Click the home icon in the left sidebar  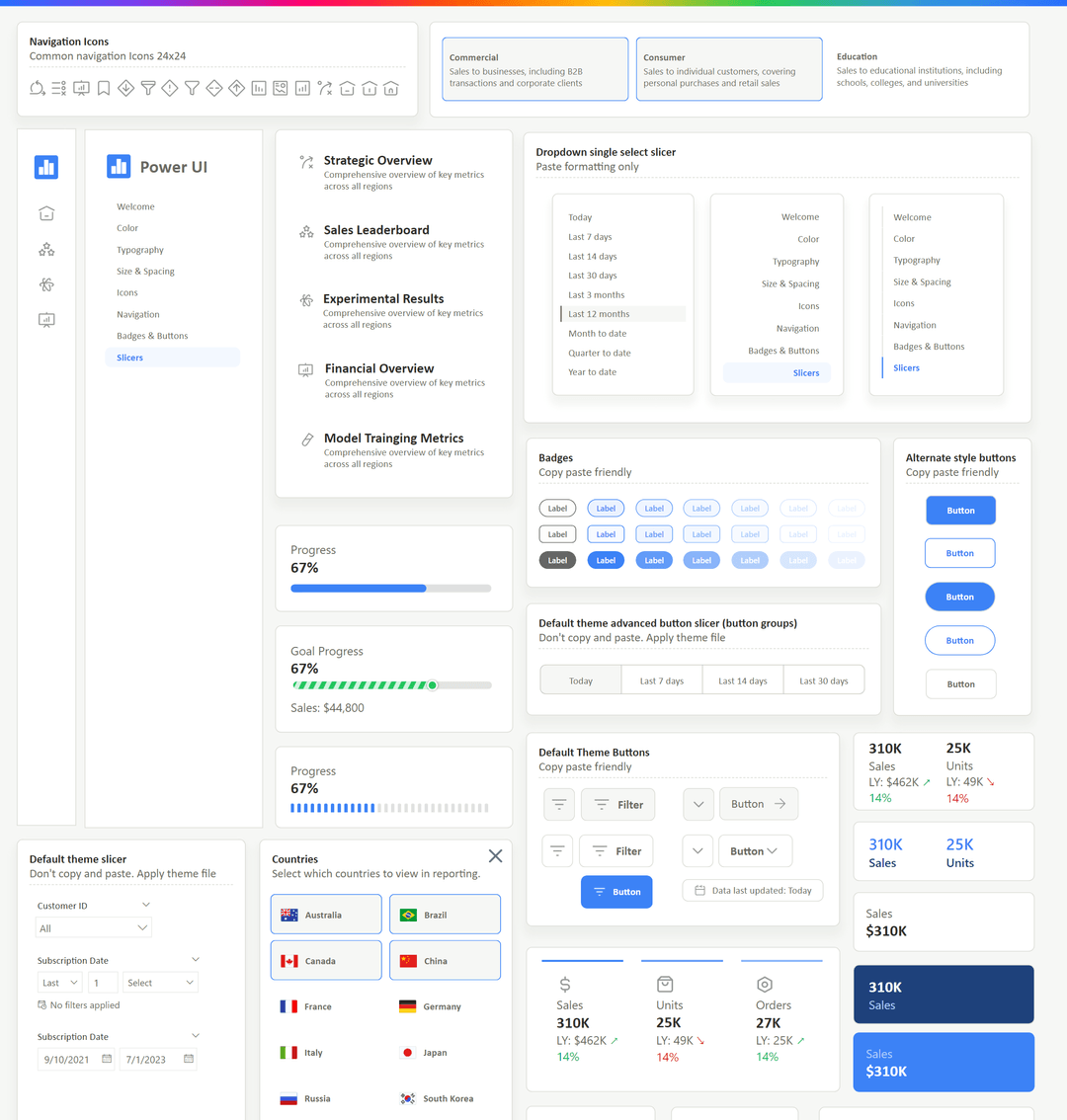[x=46, y=213]
